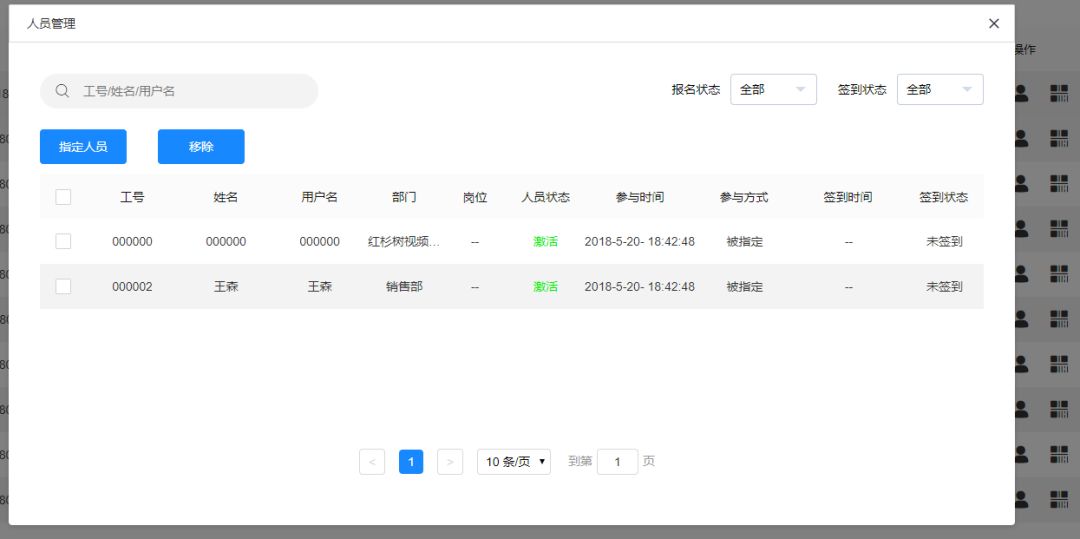The height and width of the screenshot is (539, 1080).
Task: Click the 红杉树视频… department cell
Action: (404, 242)
